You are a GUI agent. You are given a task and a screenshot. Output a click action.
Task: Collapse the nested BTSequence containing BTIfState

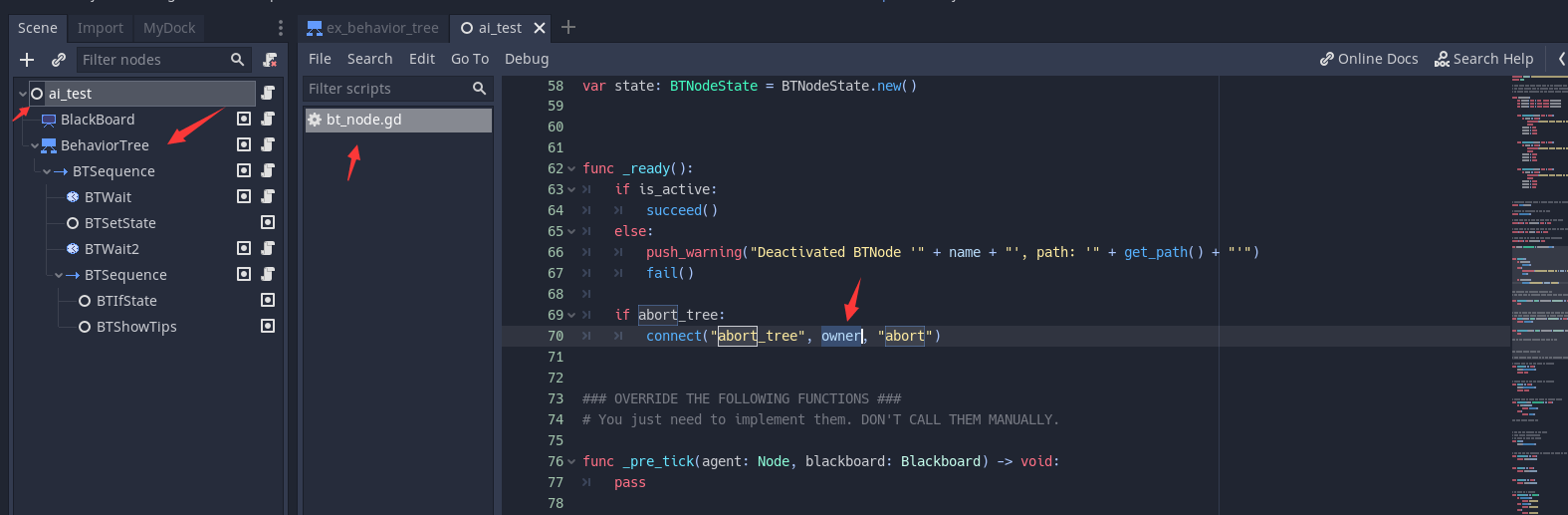tap(59, 275)
